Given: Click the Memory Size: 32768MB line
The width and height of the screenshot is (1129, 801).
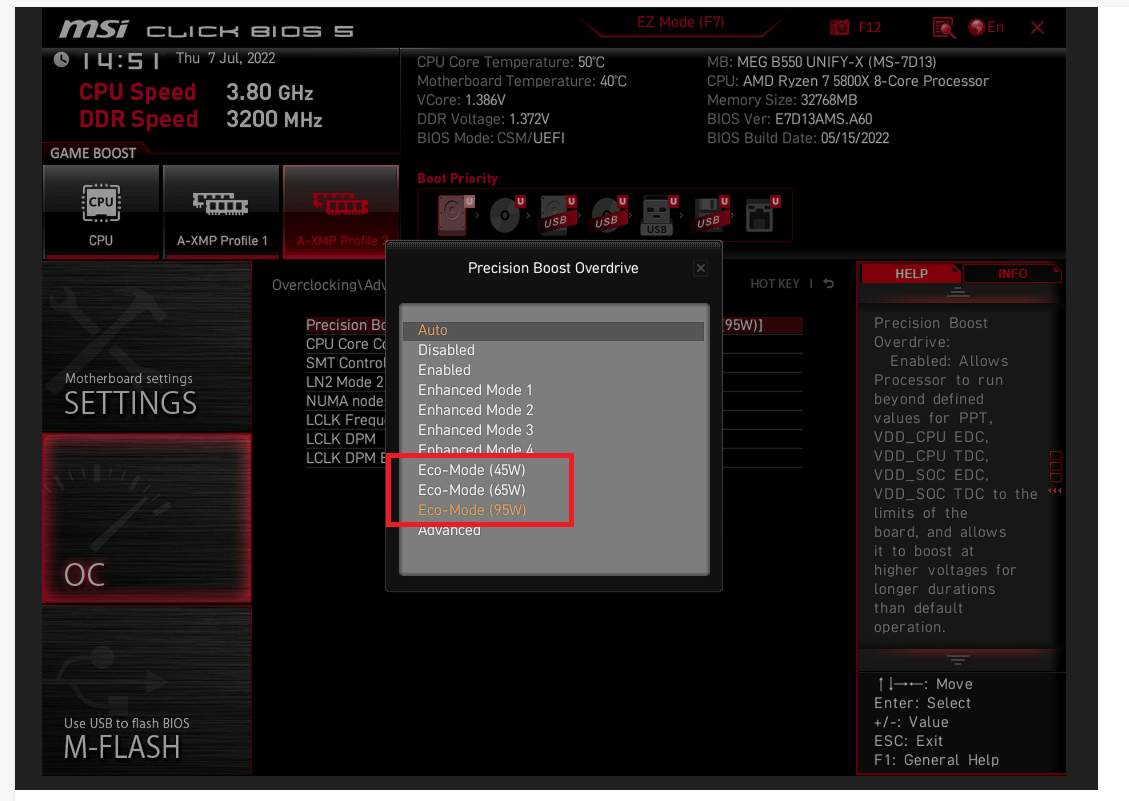Looking at the screenshot, I should click(782, 99).
